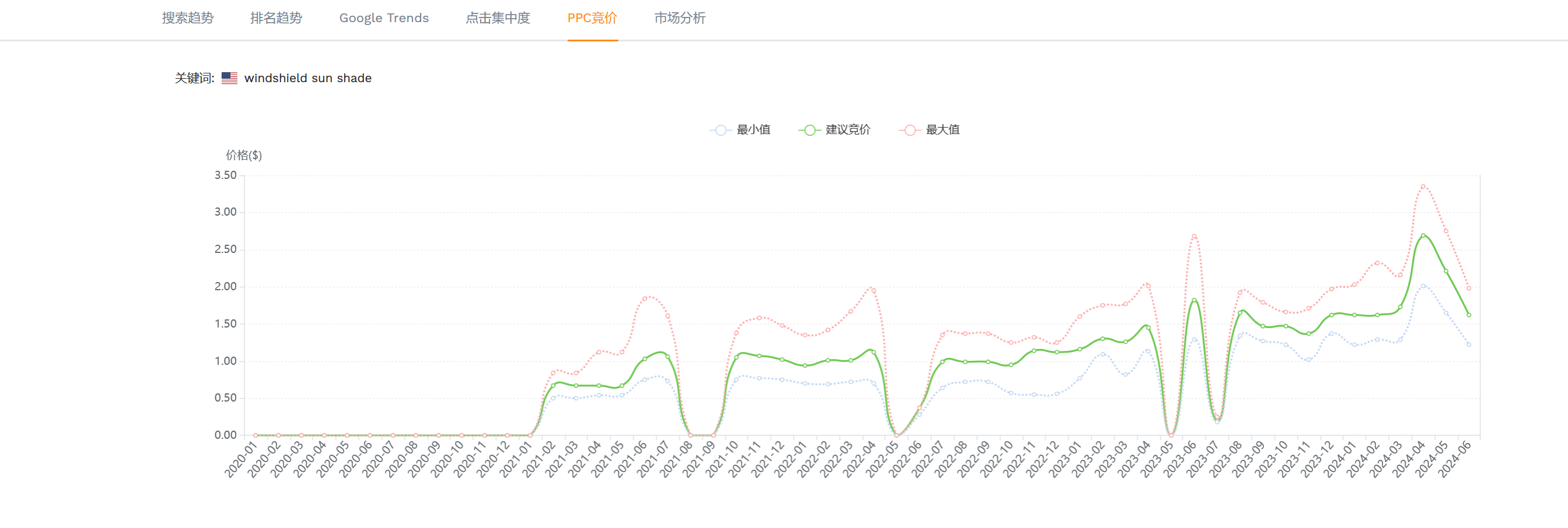Viewport: 1568px width, 528px height.
Task: Click the keyword text windshield sun shade
Action: coord(307,78)
